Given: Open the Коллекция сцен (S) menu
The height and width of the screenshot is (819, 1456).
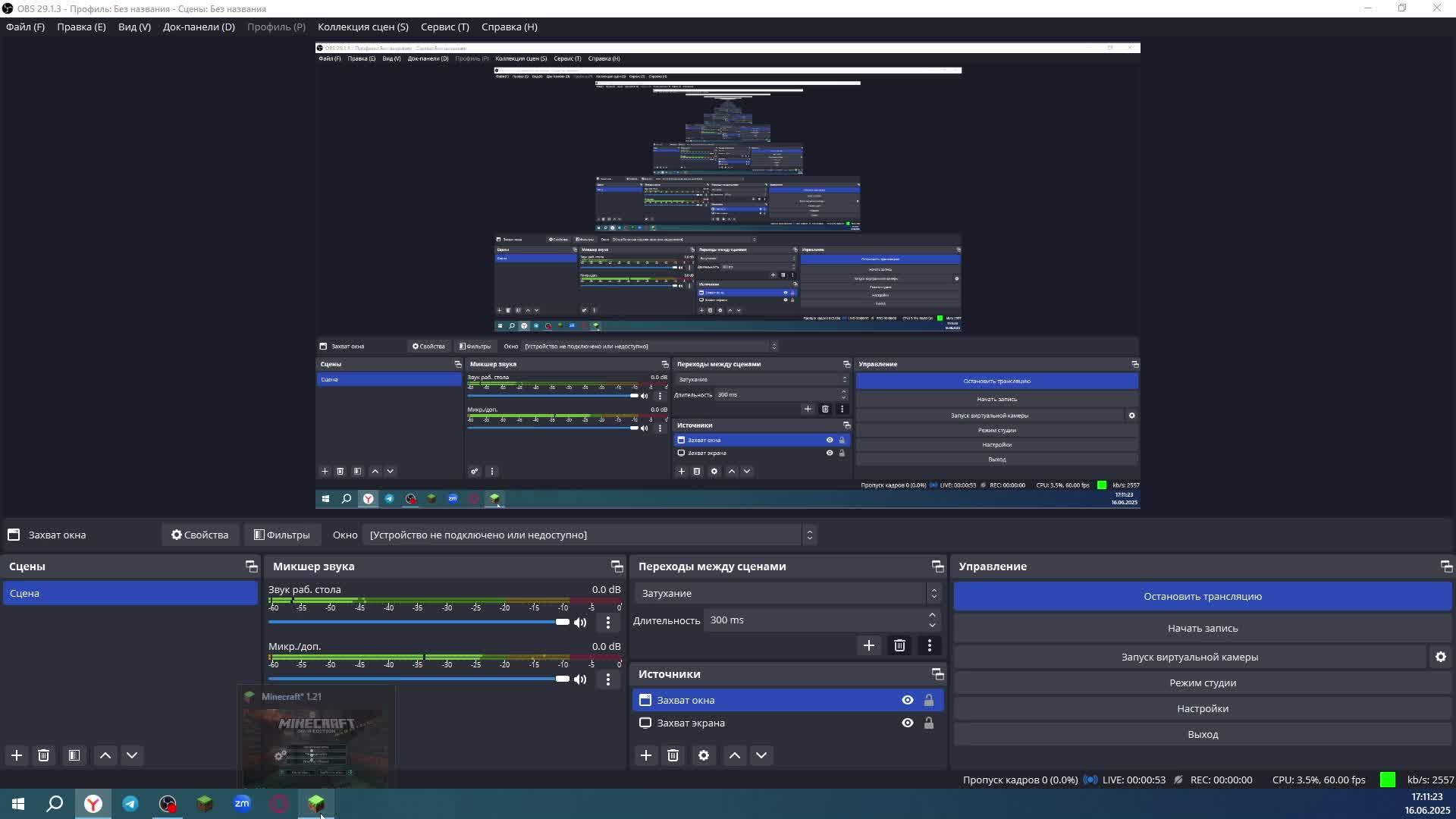Looking at the screenshot, I should [x=362, y=27].
